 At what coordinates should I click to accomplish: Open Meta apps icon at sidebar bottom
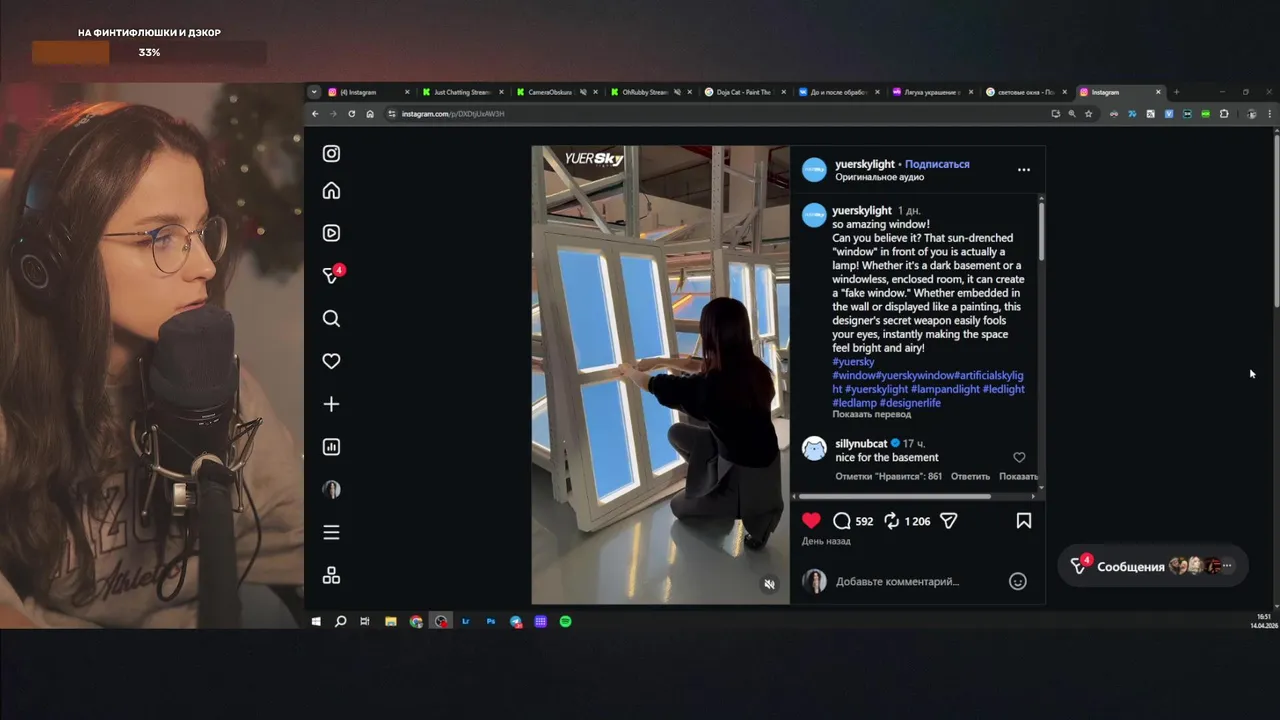[x=331, y=575]
